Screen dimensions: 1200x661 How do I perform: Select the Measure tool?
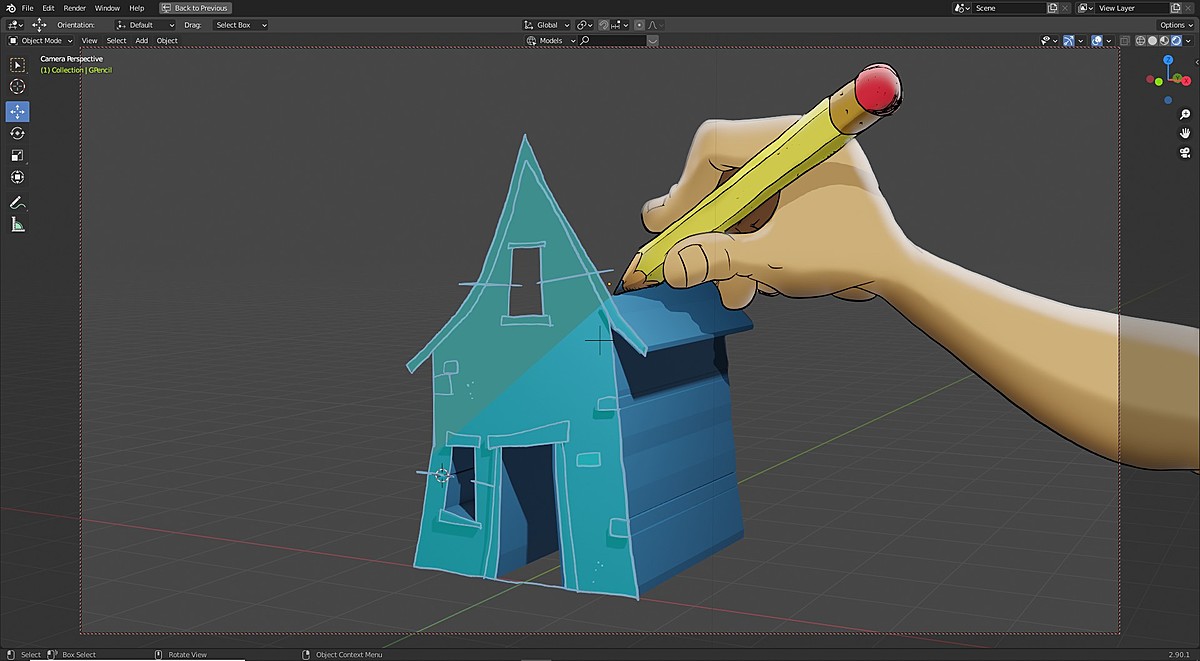17,224
